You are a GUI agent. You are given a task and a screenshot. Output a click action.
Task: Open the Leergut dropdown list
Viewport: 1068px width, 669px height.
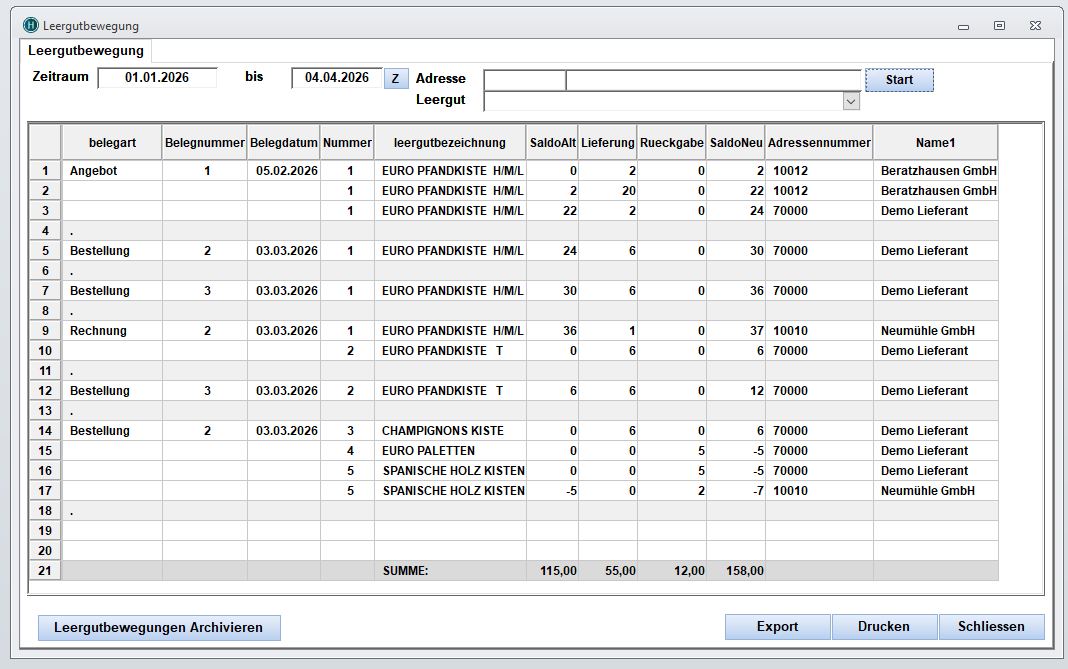tap(851, 101)
